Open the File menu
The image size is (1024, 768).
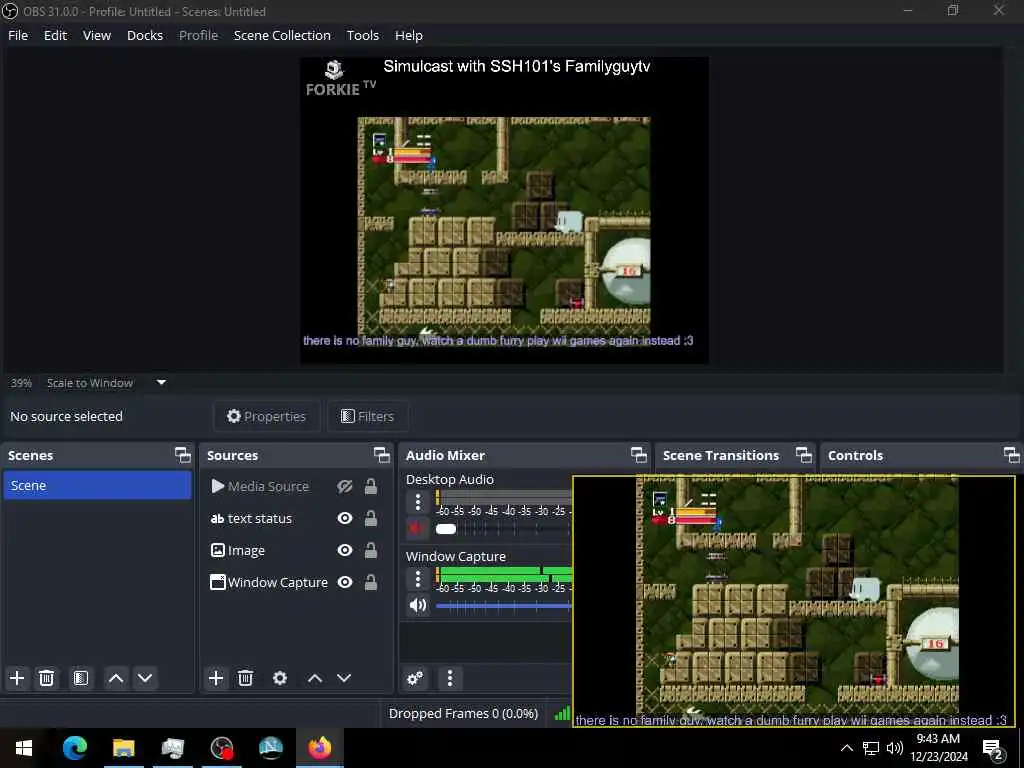coord(18,35)
